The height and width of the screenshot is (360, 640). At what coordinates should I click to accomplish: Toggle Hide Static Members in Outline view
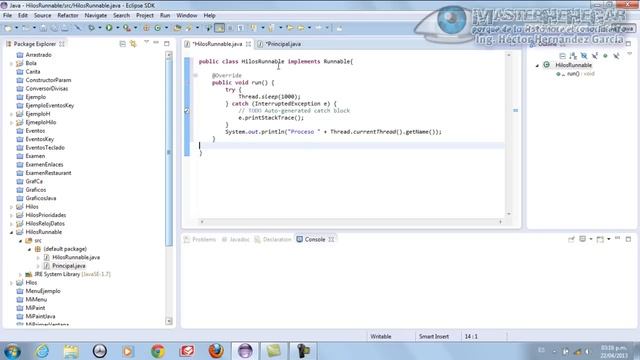pyautogui.click(x=595, y=56)
